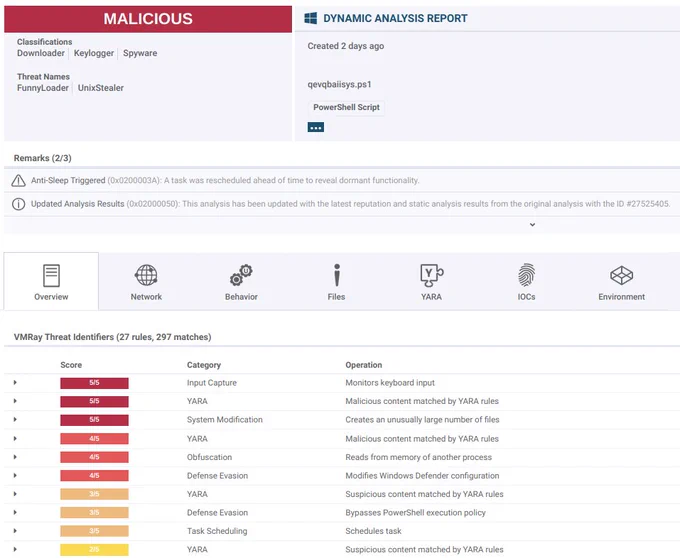The height and width of the screenshot is (558, 680).
Task: Click the Files info icon
Action: coord(337,275)
